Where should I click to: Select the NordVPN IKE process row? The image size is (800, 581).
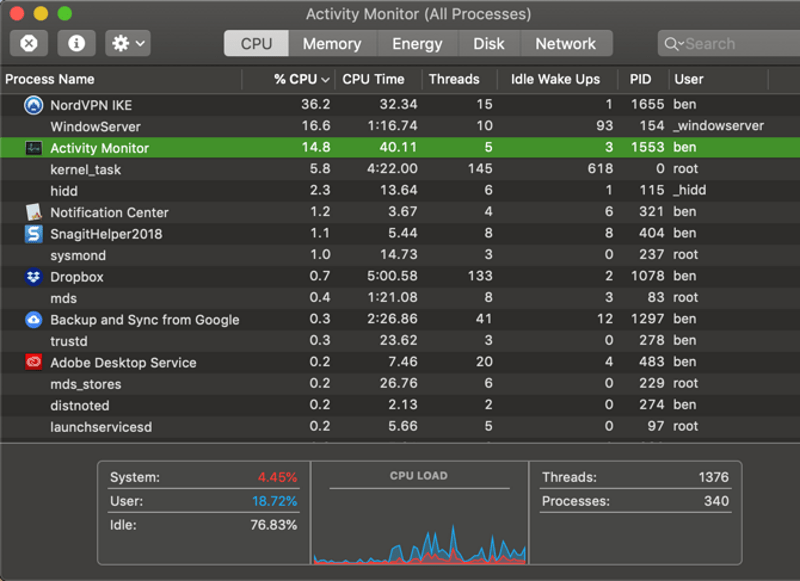click(x=400, y=105)
